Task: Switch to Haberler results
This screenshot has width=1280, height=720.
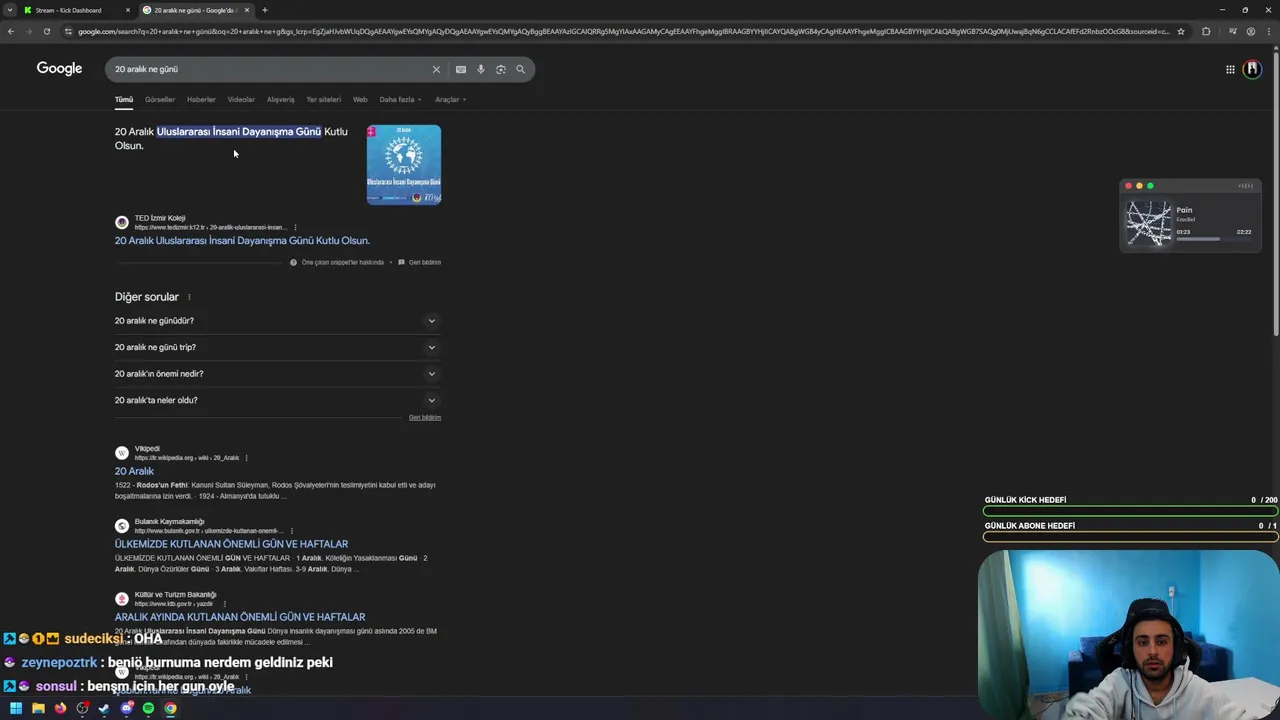Action: point(201,99)
